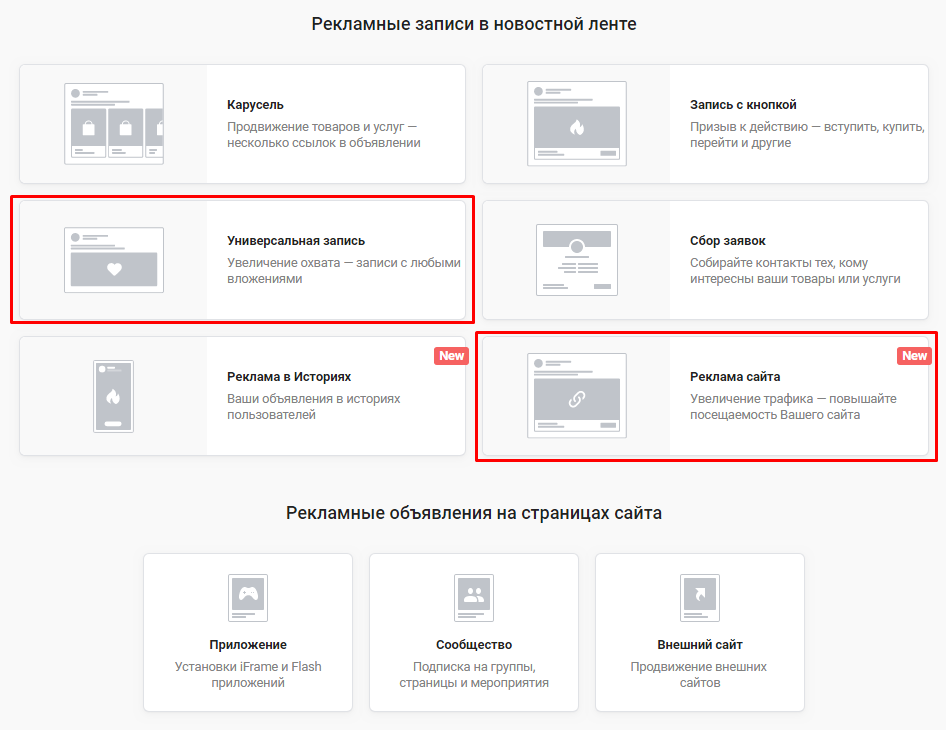The width and height of the screenshot is (946, 730).
Task: Click text 'Продвижение товаров и услуг'
Action: (316, 127)
